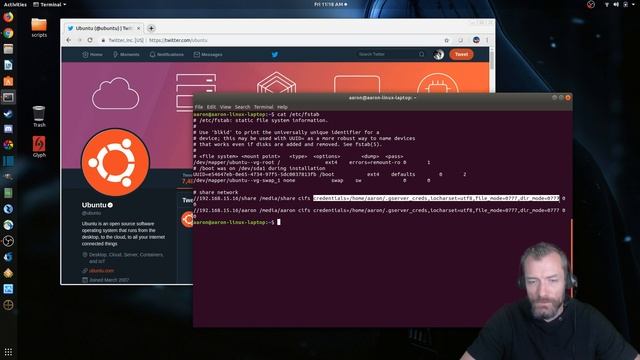The height and width of the screenshot is (360, 640).
Task: Close the Ubuntu Twitter browser tab
Action: pyautogui.click(x=138, y=28)
